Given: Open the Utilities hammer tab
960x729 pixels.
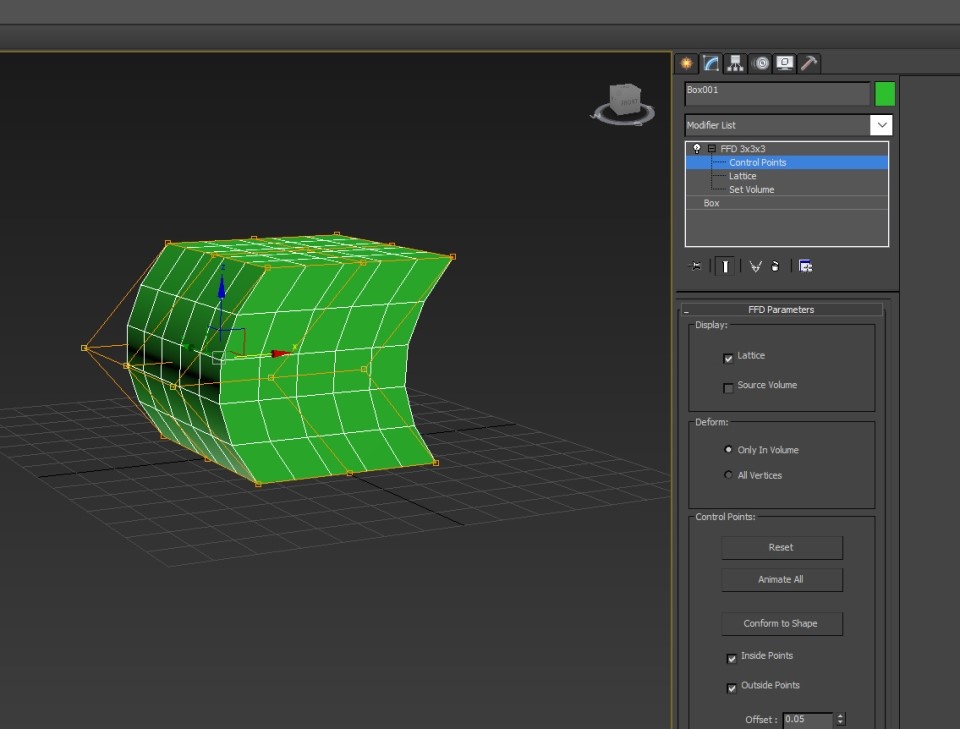Looking at the screenshot, I should pyautogui.click(x=809, y=63).
